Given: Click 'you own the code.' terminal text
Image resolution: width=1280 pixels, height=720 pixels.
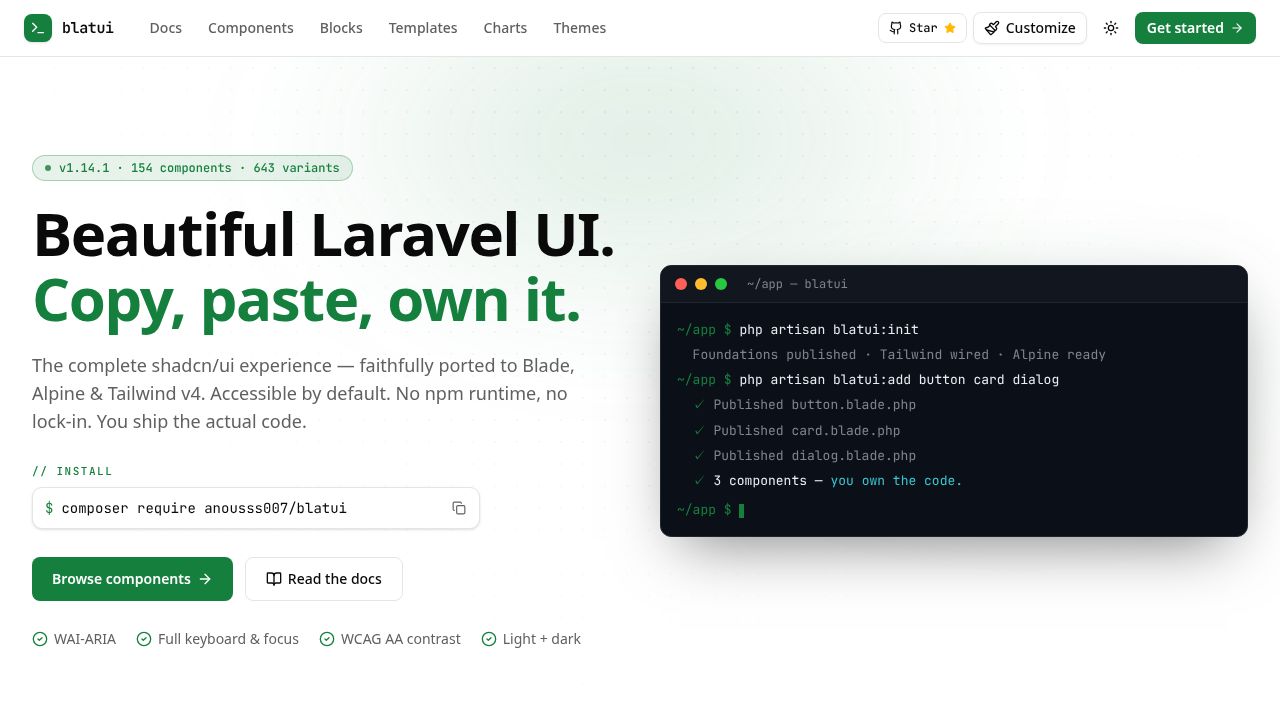Looking at the screenshot, I should click(x=896, y=481).
